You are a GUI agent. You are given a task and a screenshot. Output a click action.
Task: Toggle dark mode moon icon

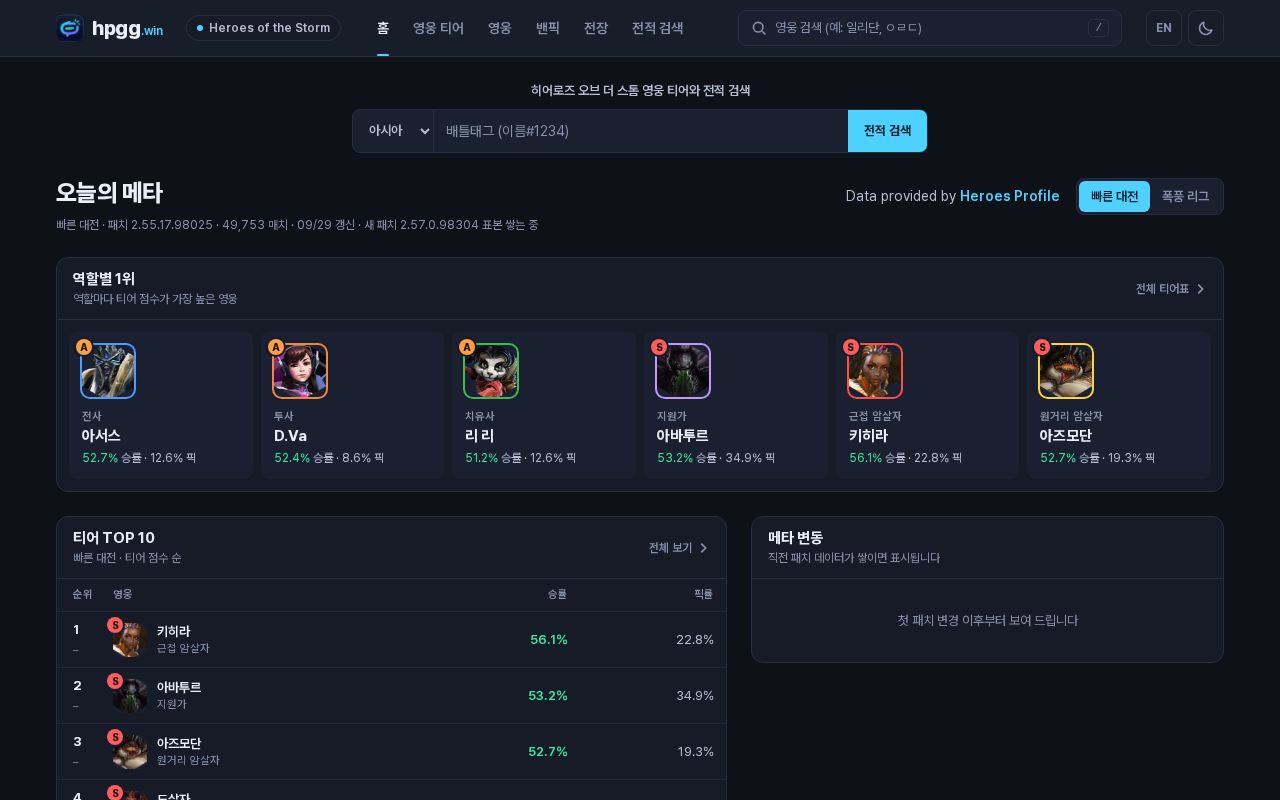pos(1205,28)
